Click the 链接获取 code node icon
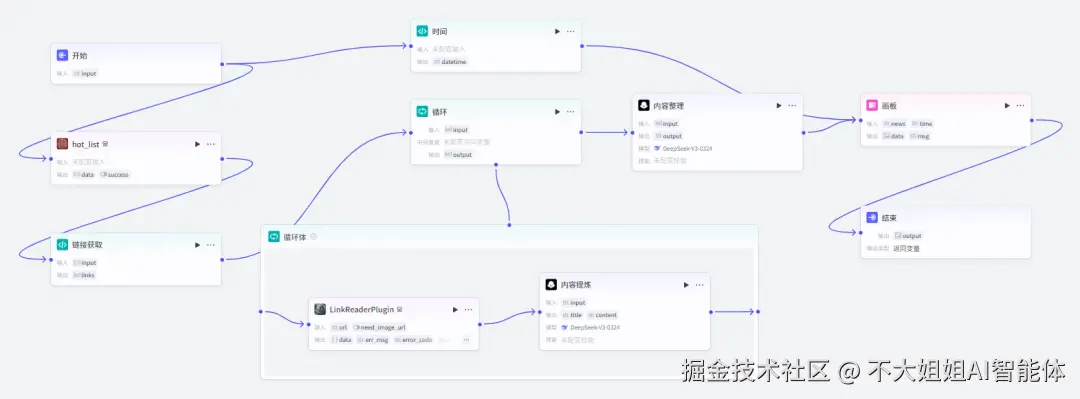1080x399 pixels. pyautogui.click(x=62, y=245)
